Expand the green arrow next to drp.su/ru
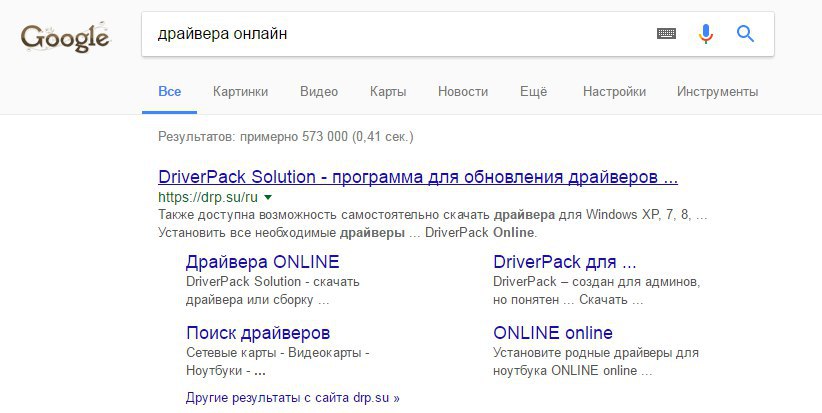The image size is (822, 413). pos(268,198)
